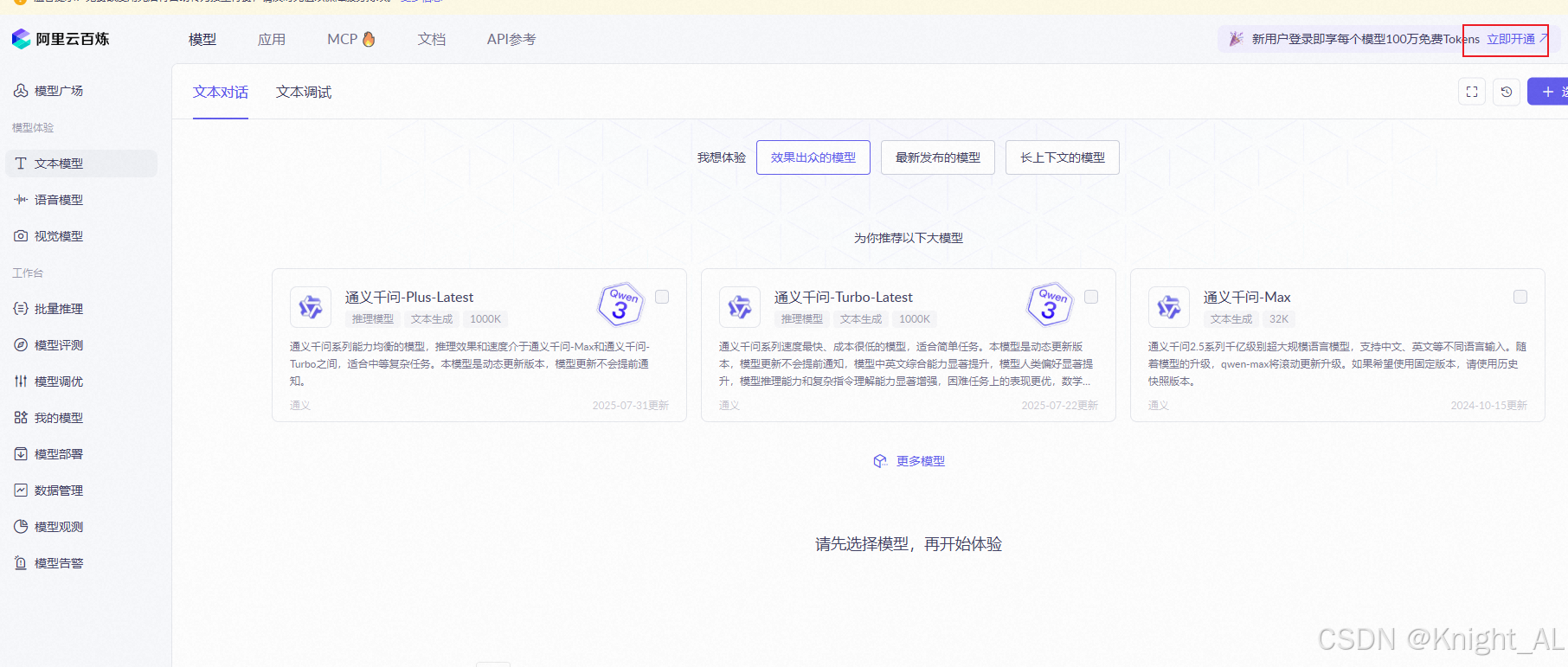This screenshot has height=667, width=1568.
Task: Click the 文本生成 tag on Max card
Action: pyautogui.click(x=1231, y=319)
